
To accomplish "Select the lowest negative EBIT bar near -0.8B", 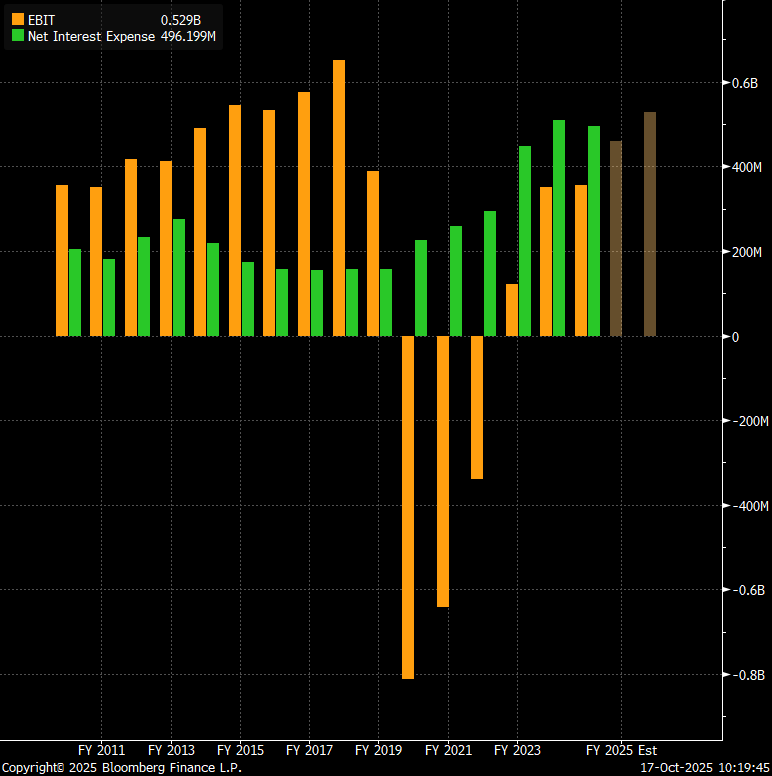I will (x=408, y=507).
